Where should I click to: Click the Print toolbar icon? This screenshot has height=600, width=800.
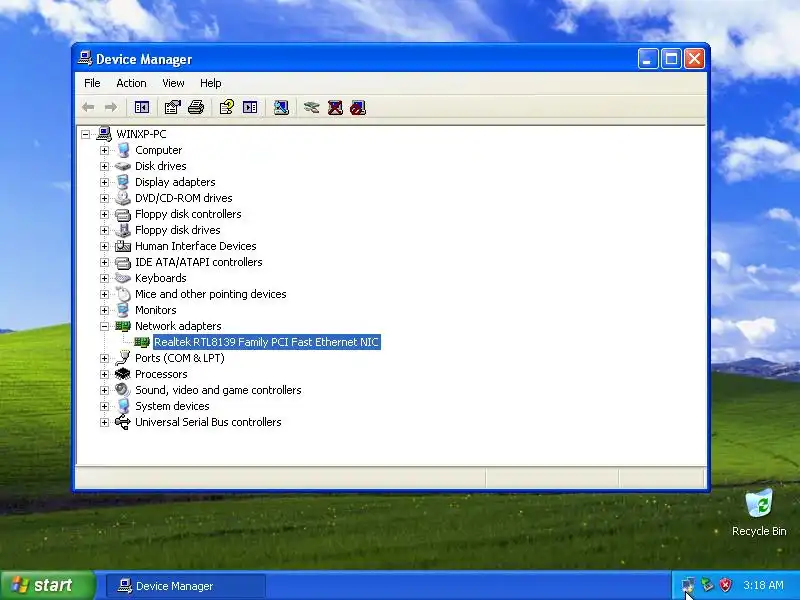[x=196, y=107]
